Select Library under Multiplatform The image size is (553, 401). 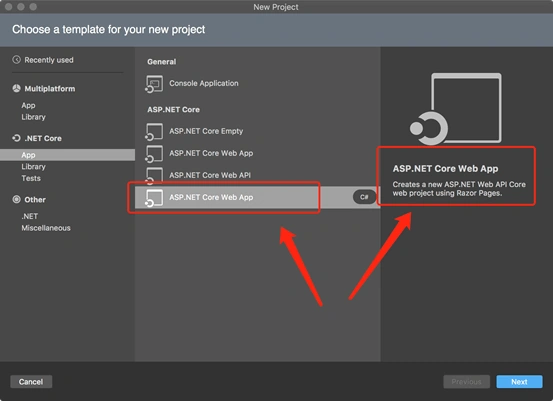pyautogui.click(x=34, y=117)
